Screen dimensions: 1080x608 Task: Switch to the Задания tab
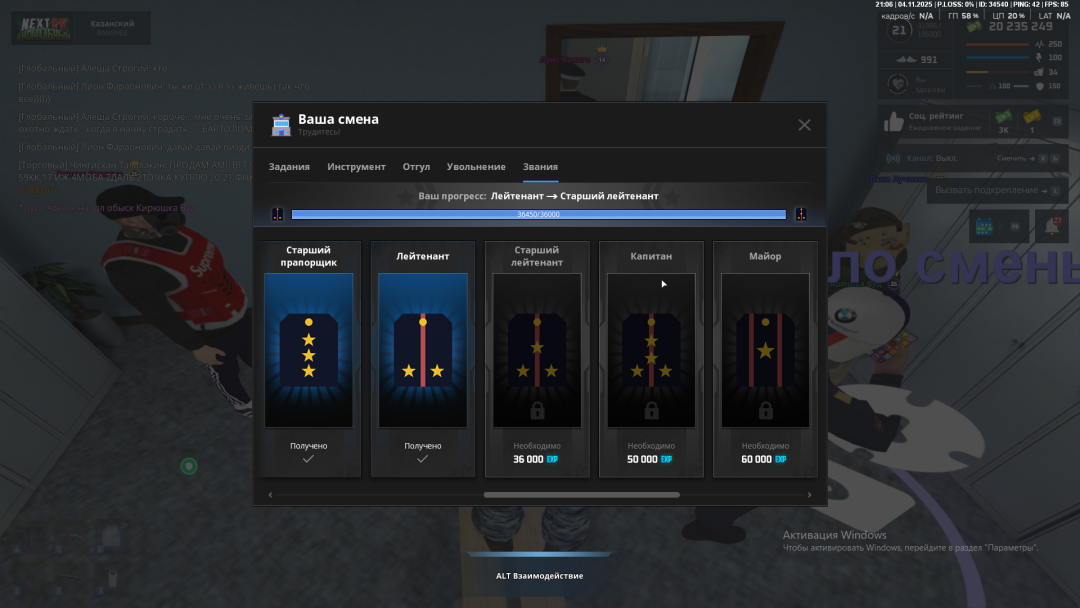[x=289, y=167]
